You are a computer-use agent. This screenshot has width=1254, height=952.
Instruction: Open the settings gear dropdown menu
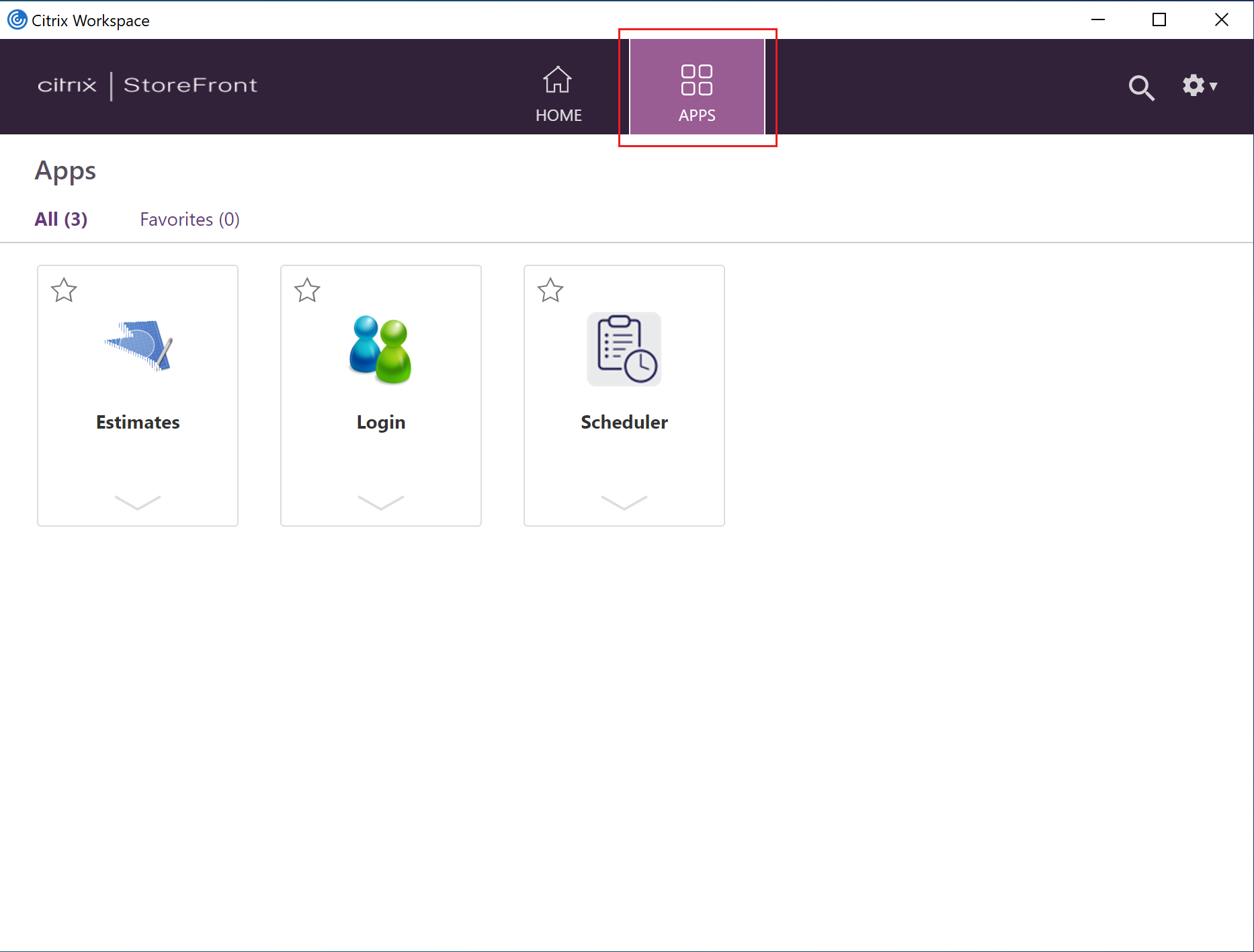pyautogui.click(x=1199, y=86)
